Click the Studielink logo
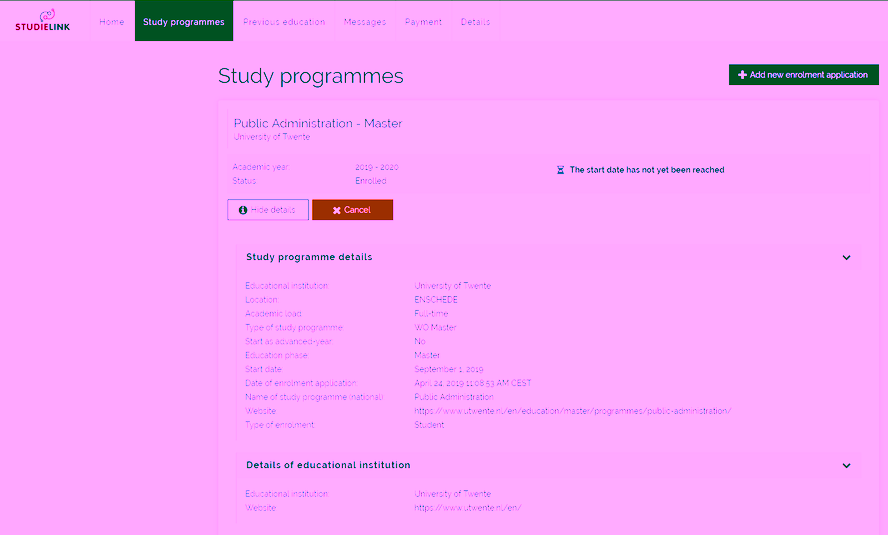 (42, 20)
